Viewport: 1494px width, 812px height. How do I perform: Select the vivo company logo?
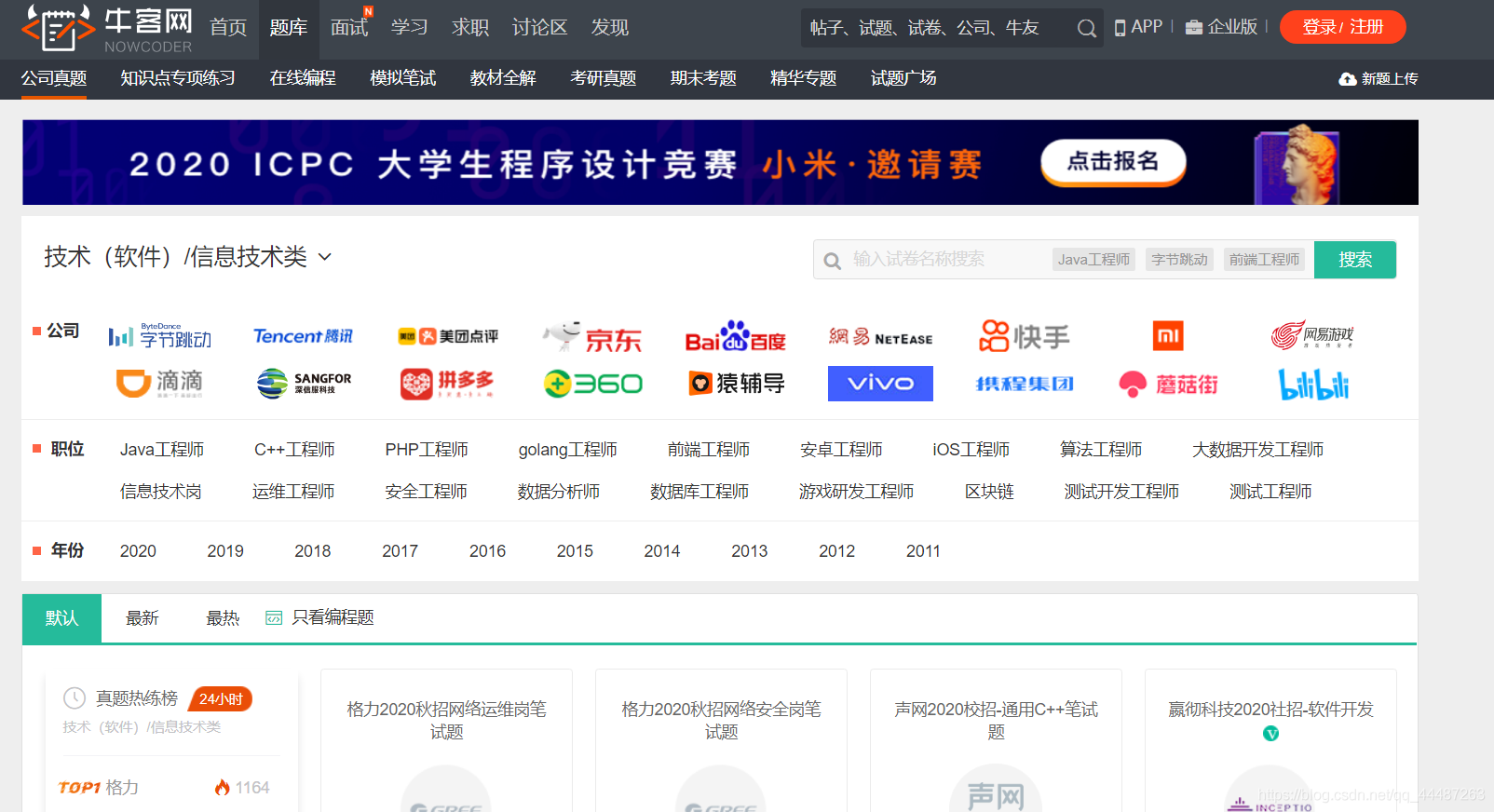pyautogui.click(x=880, y=383)
